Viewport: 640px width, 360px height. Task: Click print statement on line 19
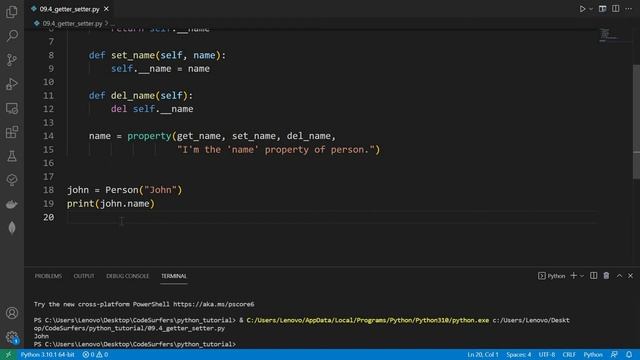click(x=111, y=203)
